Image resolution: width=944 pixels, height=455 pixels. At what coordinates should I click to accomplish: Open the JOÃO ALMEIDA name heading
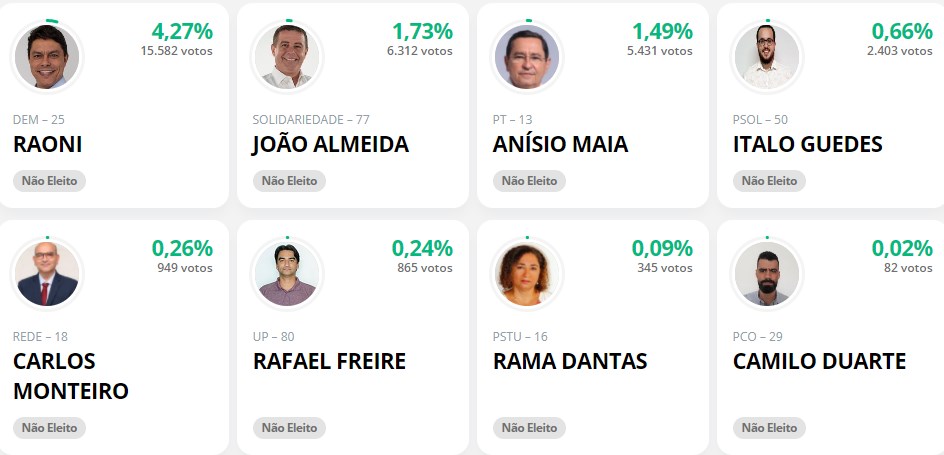pyautogui.click(x=331, y=144)
